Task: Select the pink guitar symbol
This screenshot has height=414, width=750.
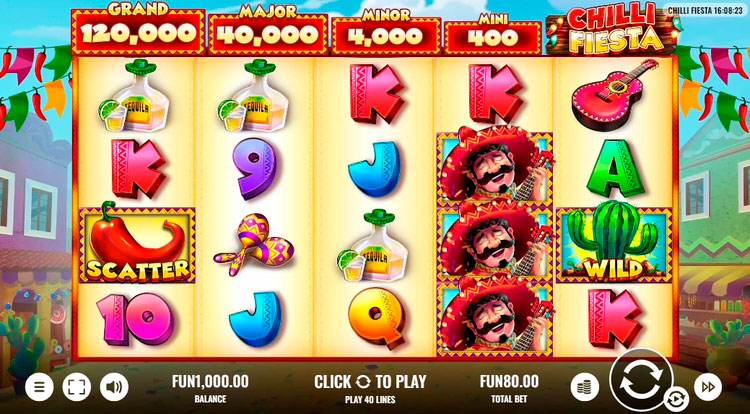Action: 612,94
